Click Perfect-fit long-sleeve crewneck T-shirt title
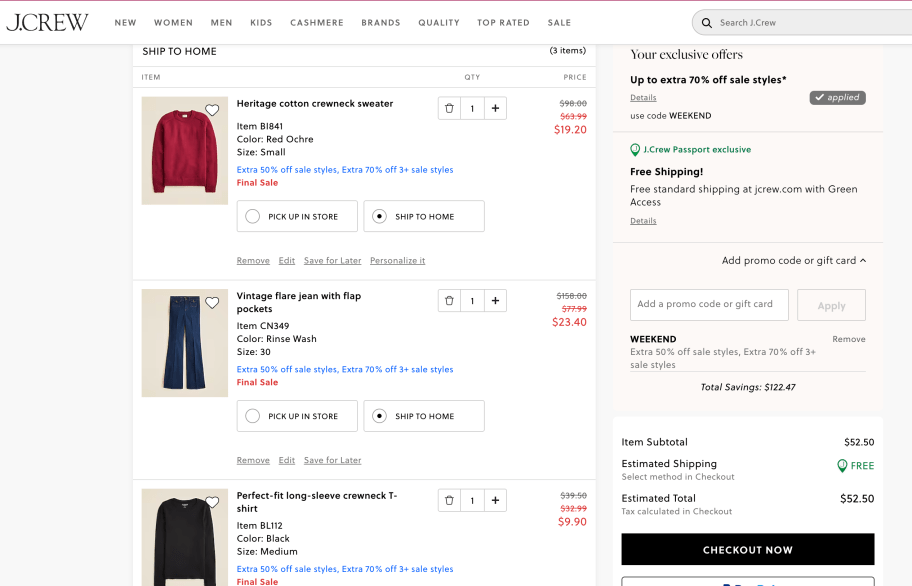Image resolution: width=912 pixels, height=586 pixels. pos(317,502)
